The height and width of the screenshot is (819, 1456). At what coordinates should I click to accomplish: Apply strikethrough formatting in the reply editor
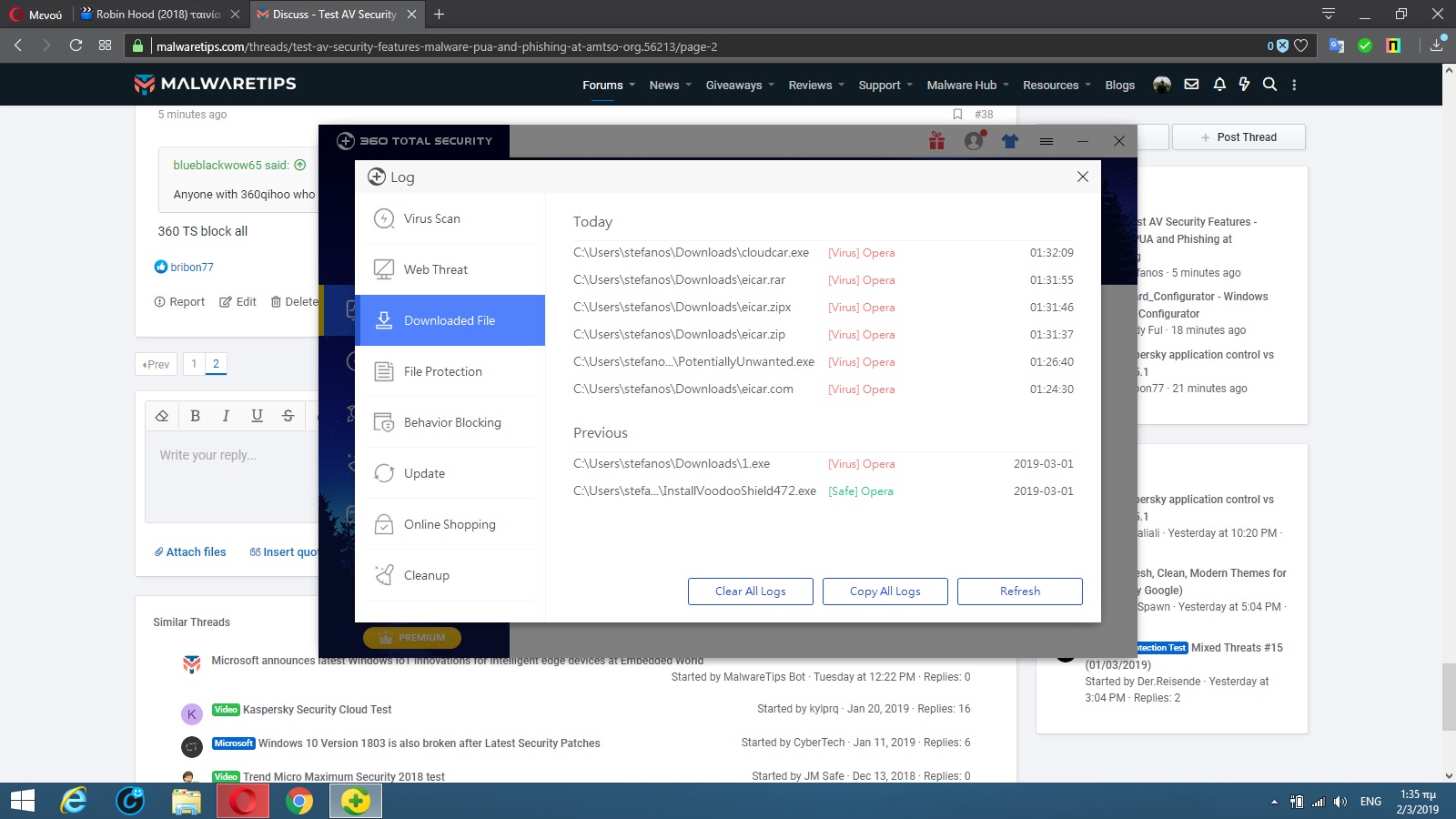tap(288, 416)
